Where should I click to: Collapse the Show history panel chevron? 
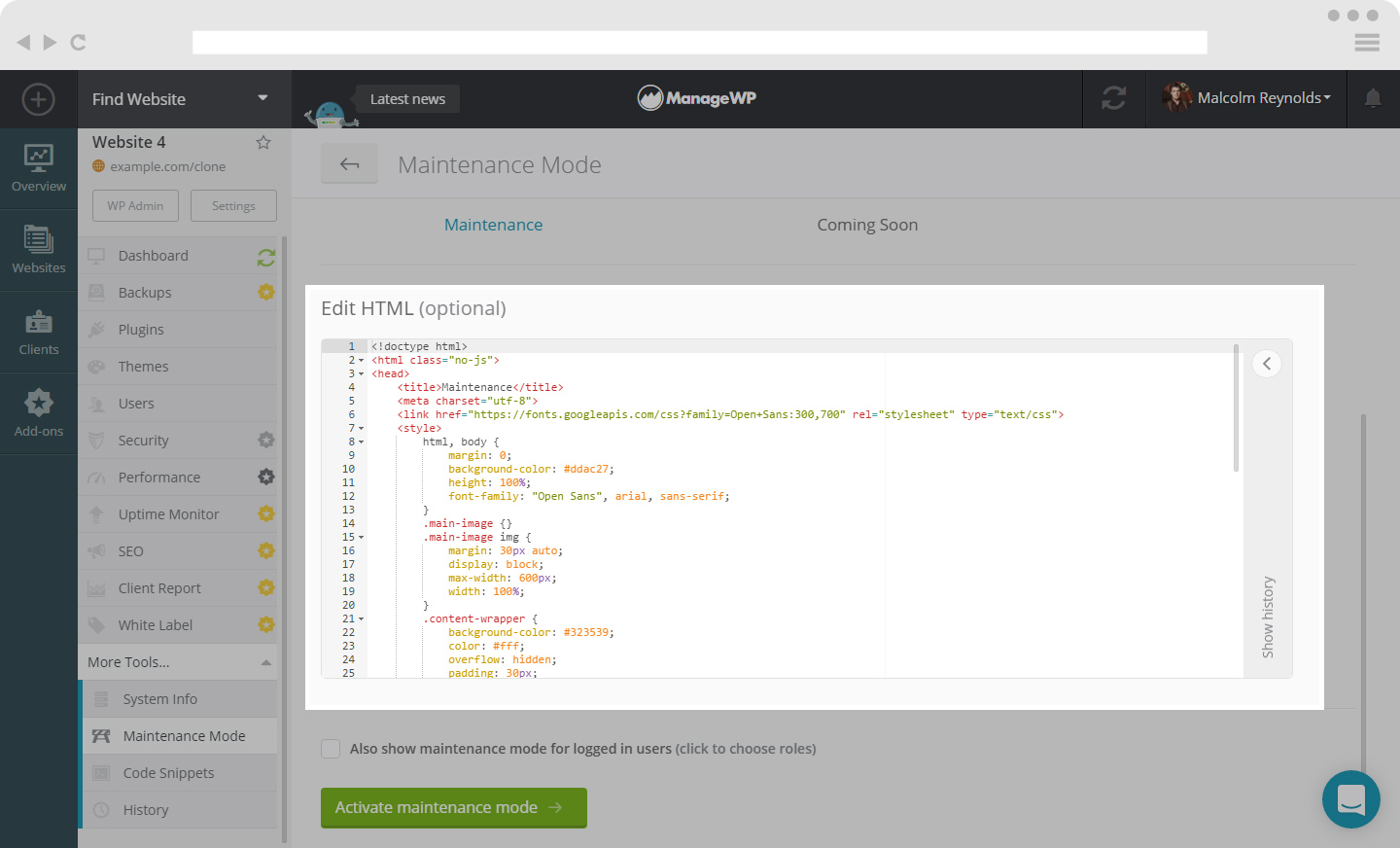click(1267, 364)
